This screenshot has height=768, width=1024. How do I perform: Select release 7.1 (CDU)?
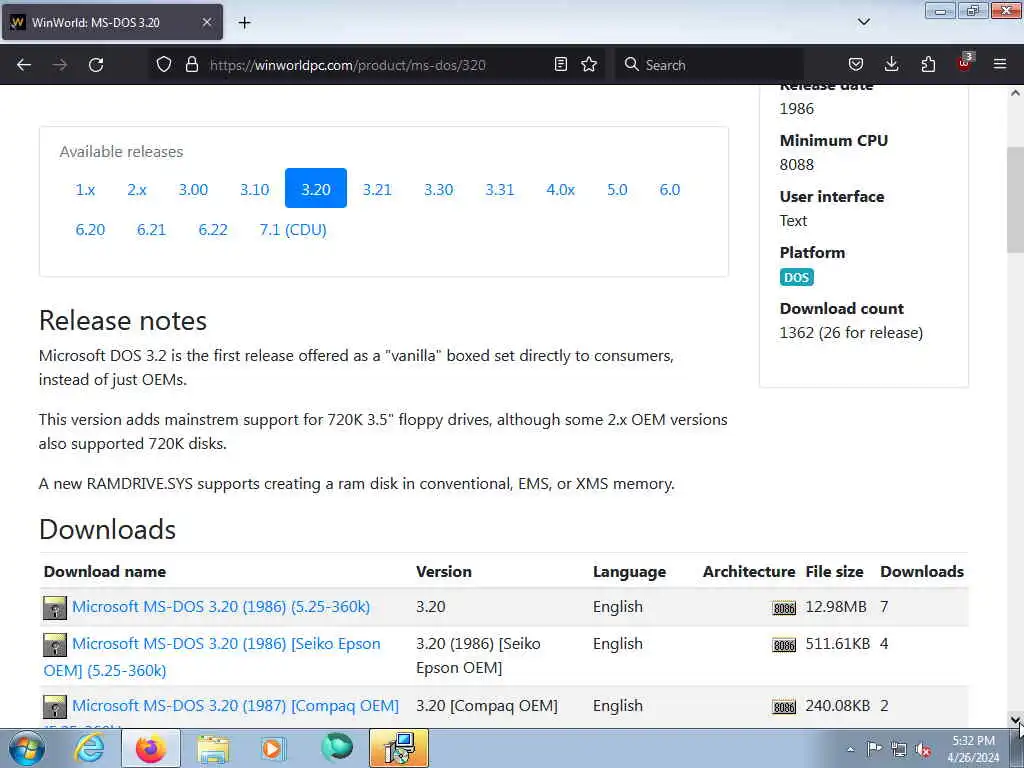coord(293,230)
